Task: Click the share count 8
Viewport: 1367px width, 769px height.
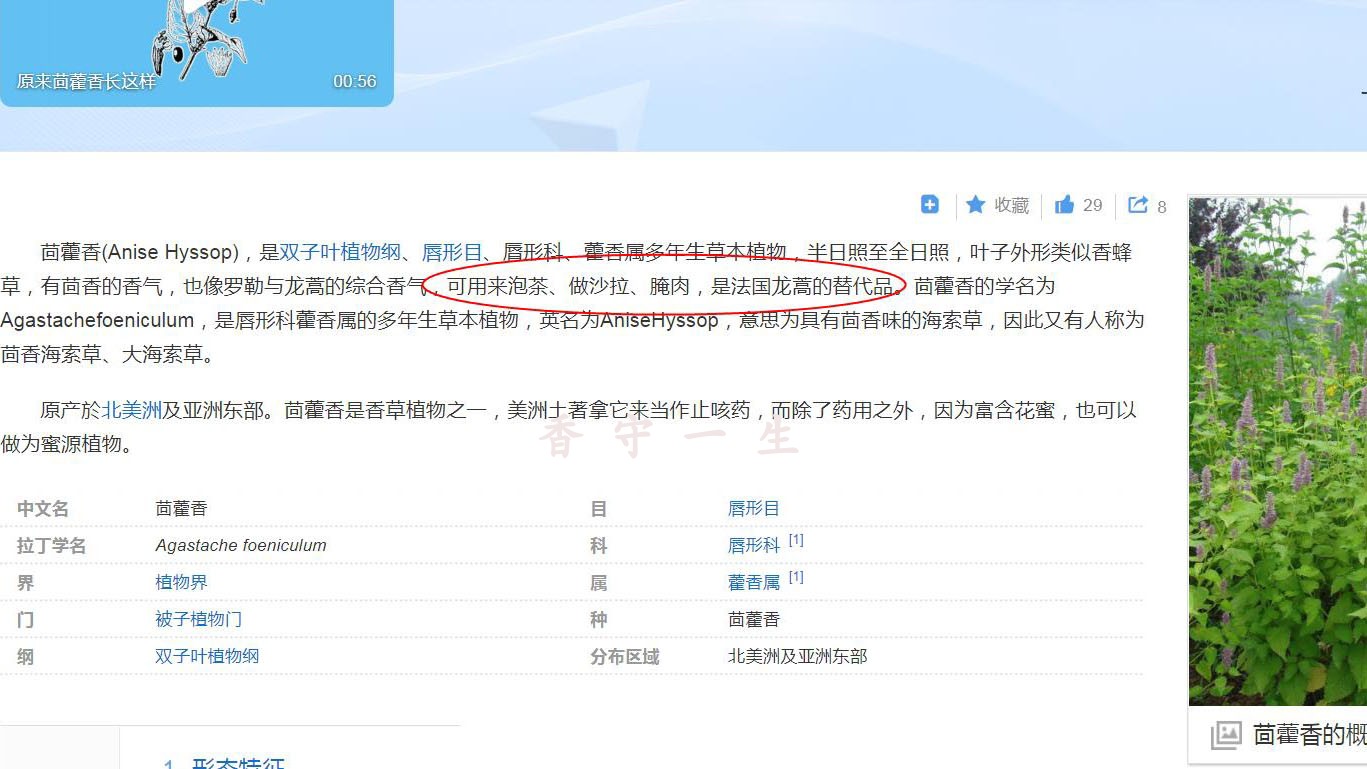Action: tap(1162, 207)
